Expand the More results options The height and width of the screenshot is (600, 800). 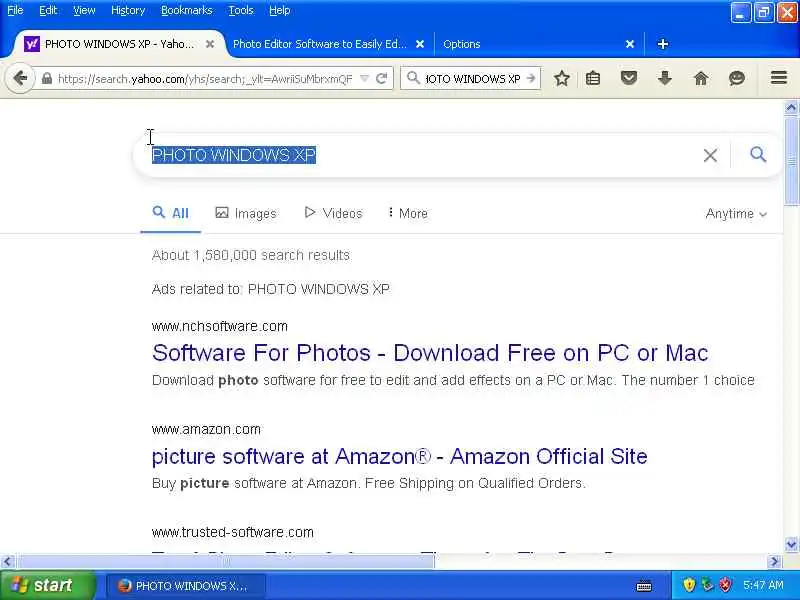pyautogui.click(x=407, y=213)
